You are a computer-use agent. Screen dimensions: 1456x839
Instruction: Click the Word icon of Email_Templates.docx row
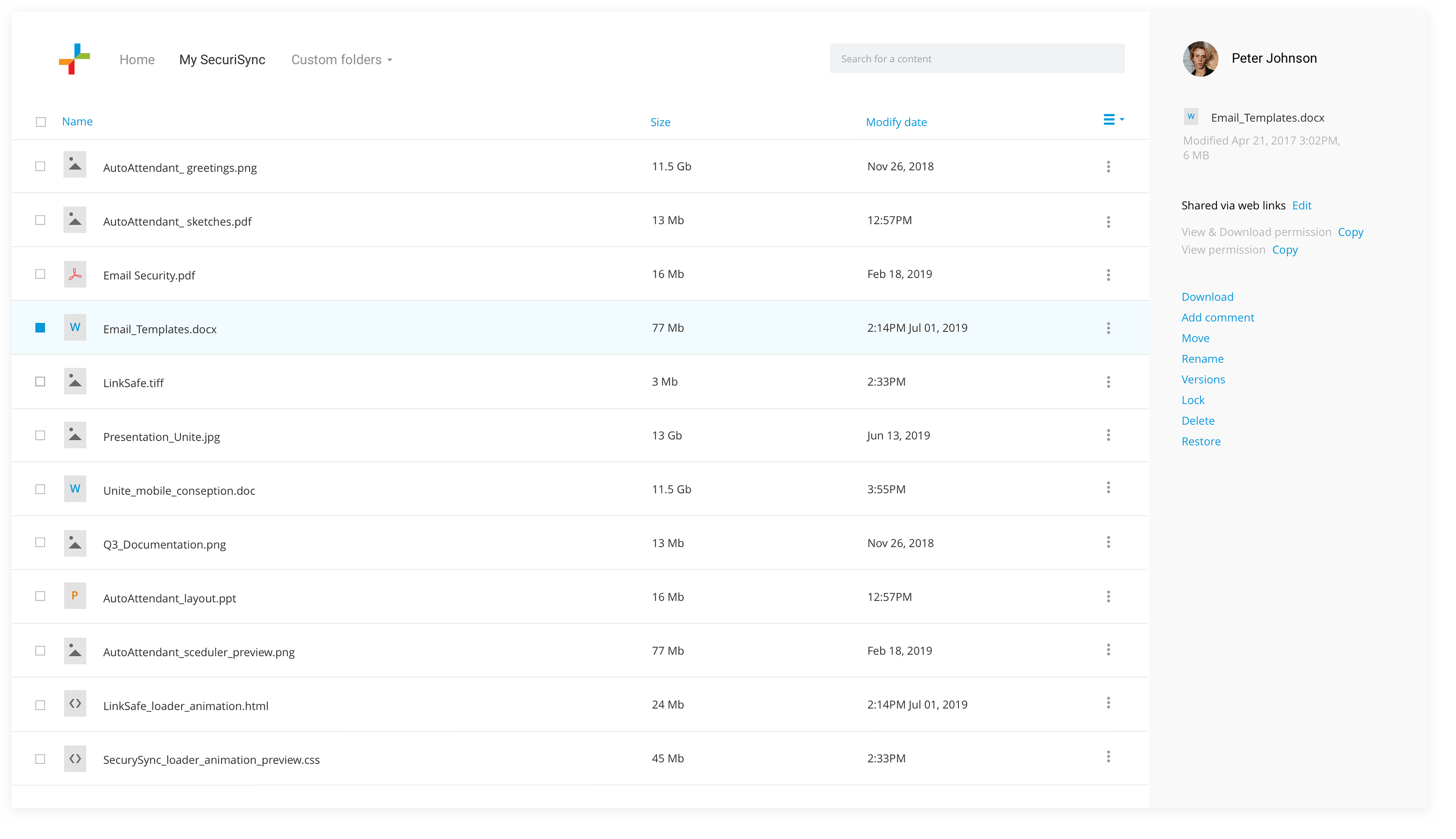pyautogui.click(x=75, y=327)
